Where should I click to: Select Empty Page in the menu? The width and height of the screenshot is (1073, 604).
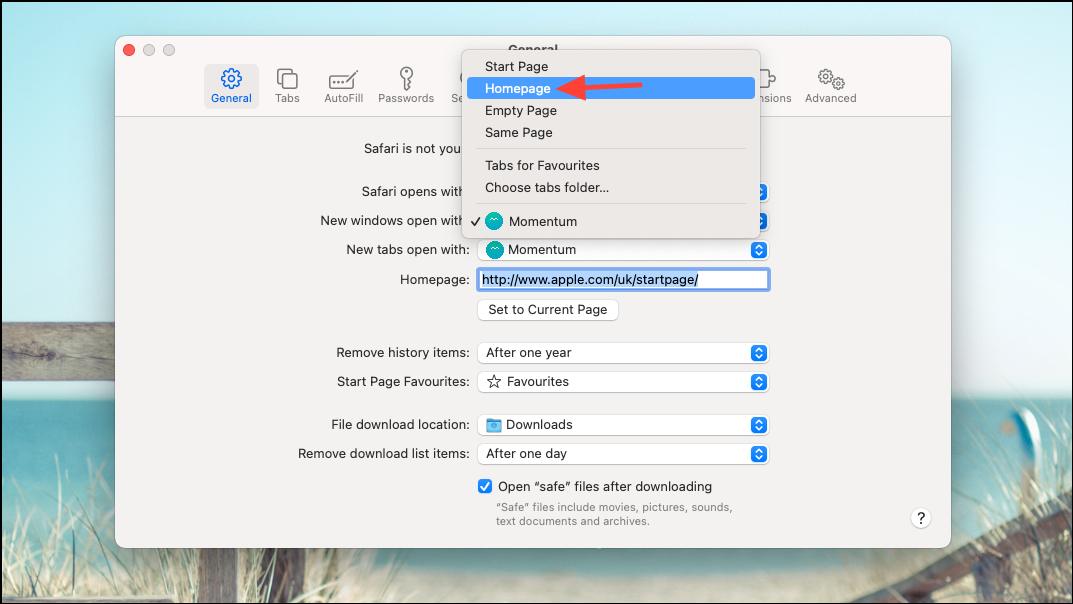click(520, 110)
